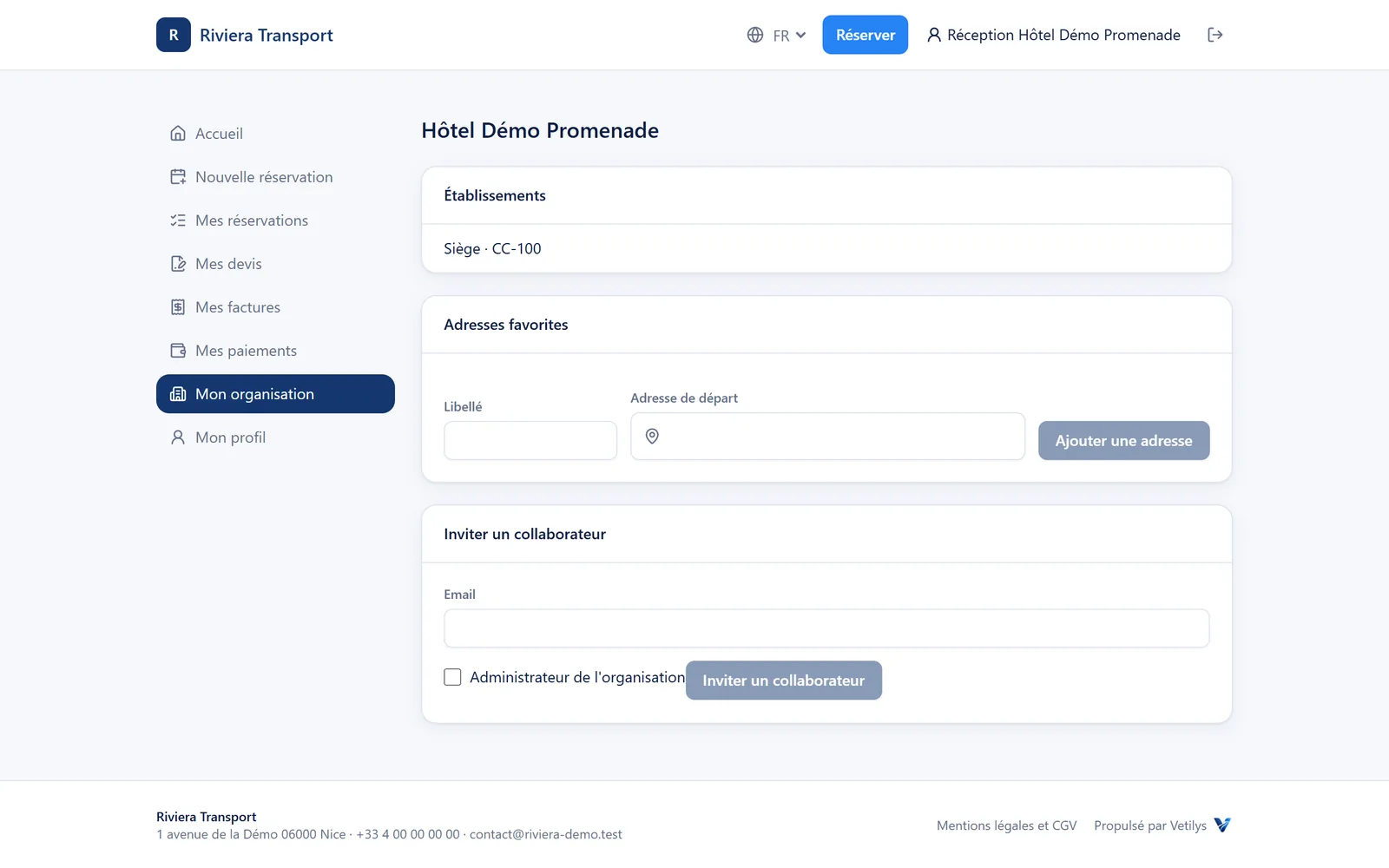
Task: Click contact@riviera-demo.test in footer
Action: tap(546, 834)
